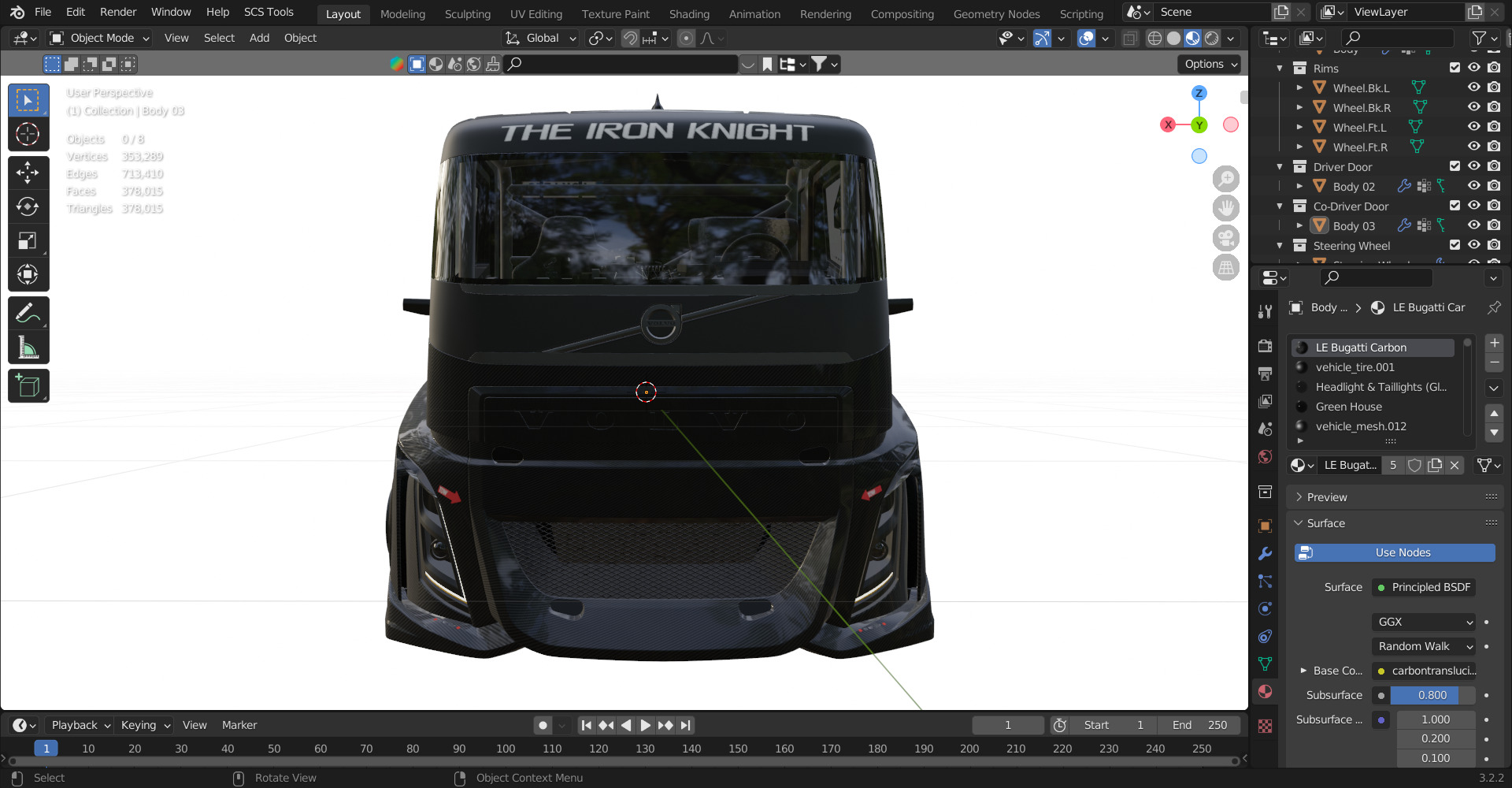Open the Object Data properties tab
Screen dimensions: 1512x788
[x=1265, y=663]
